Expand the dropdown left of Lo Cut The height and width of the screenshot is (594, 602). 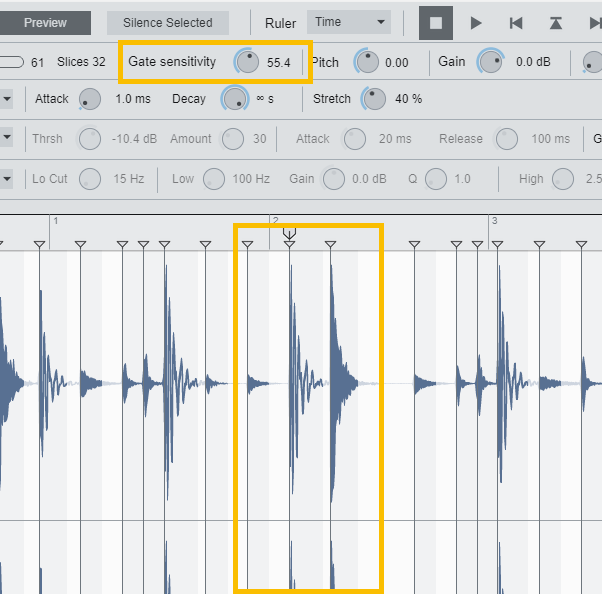(6, 179)
